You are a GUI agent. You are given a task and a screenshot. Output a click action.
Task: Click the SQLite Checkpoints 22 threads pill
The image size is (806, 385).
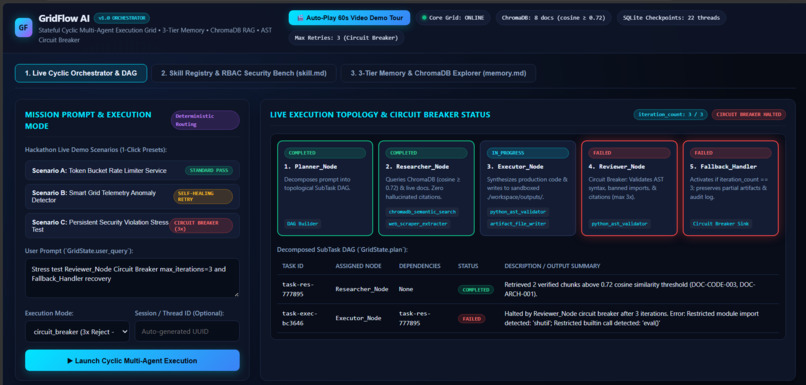pyautogui.click(x=671, y=17)
